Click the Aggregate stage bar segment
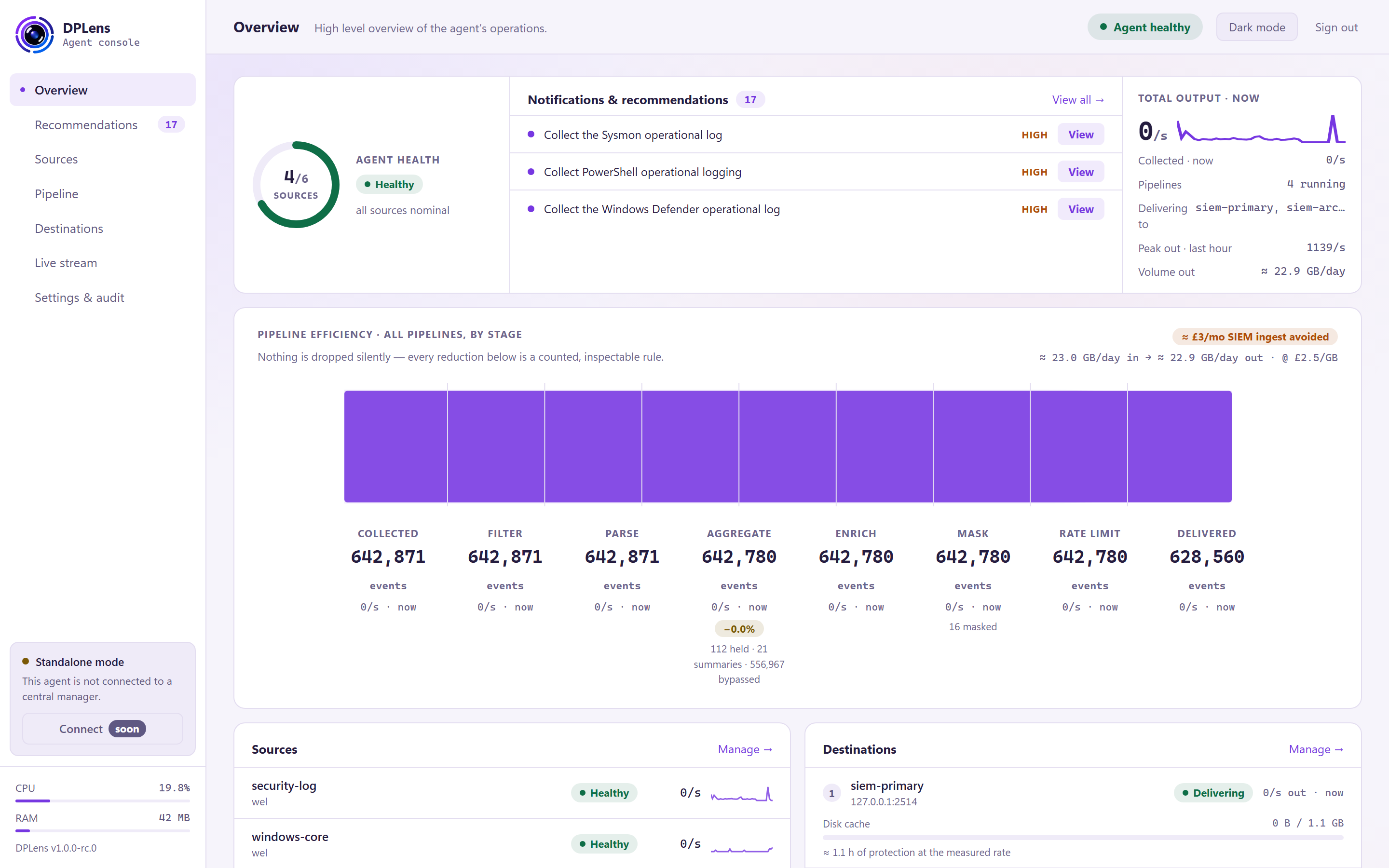 691,446
